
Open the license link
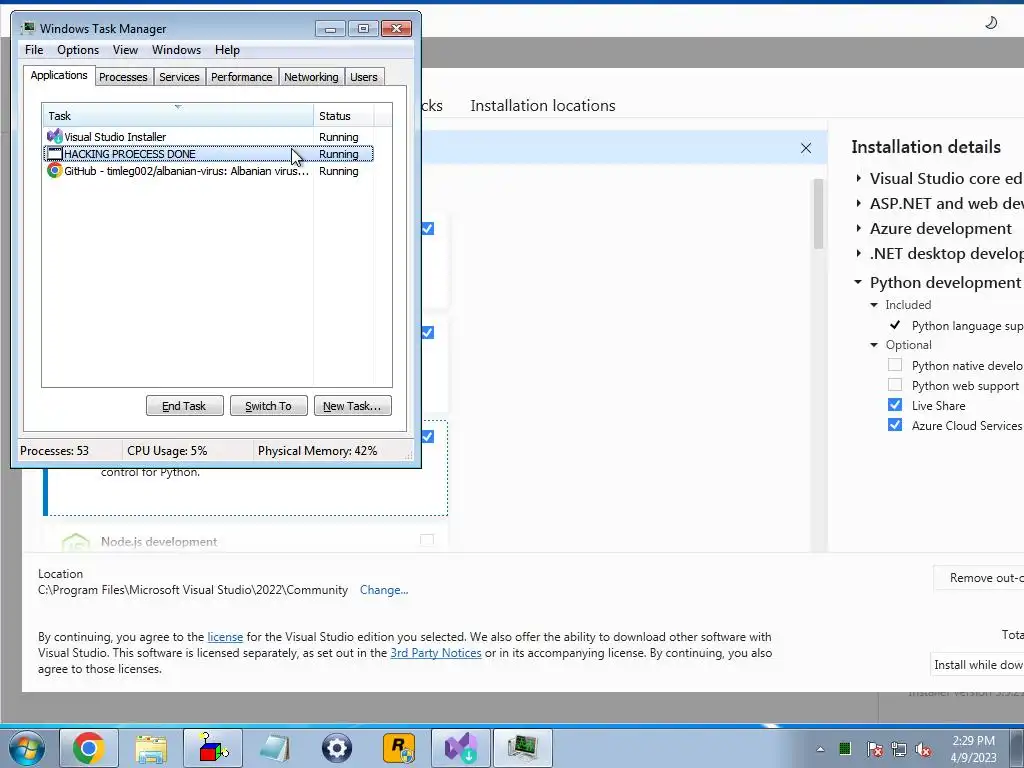[x=225, y=637]
